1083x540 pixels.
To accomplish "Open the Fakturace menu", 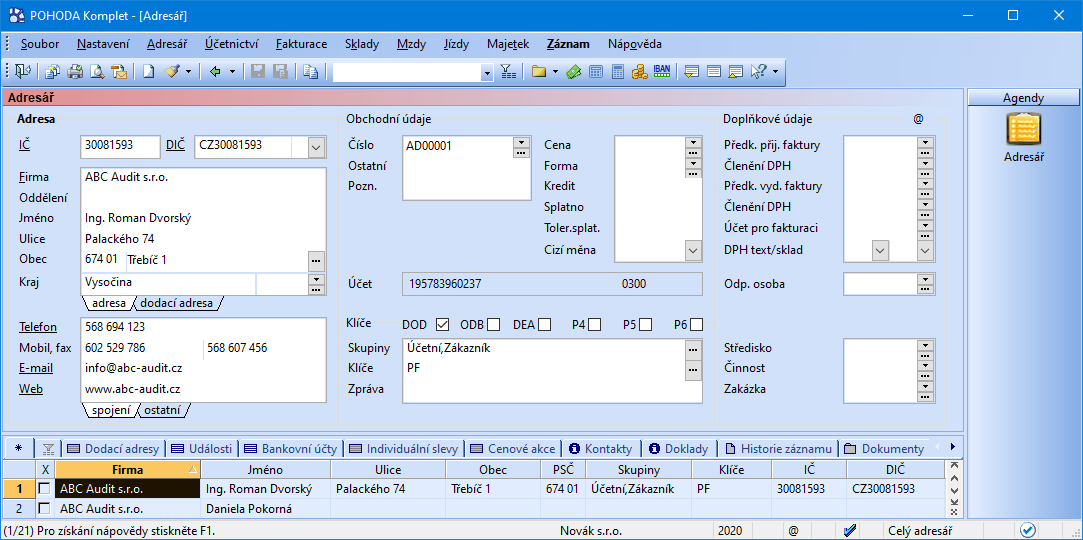I will pos(301,44).
